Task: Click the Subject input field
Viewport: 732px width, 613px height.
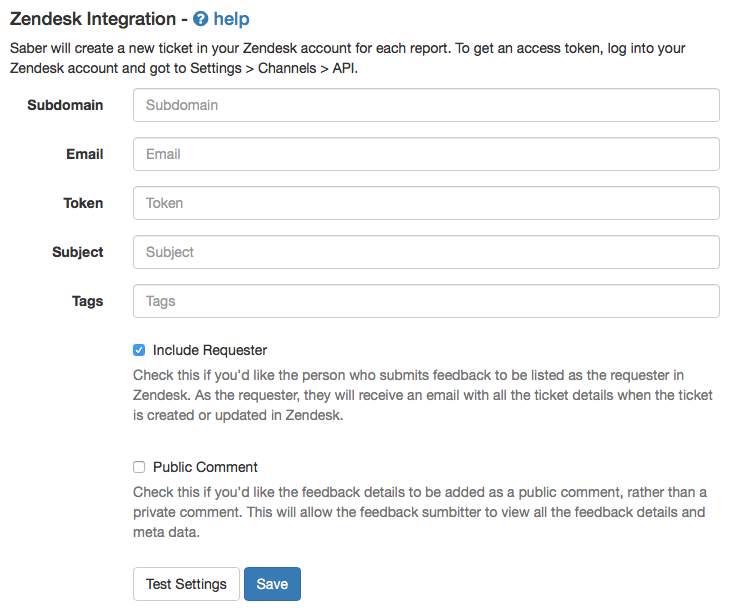Action: (x=426, y=252)
